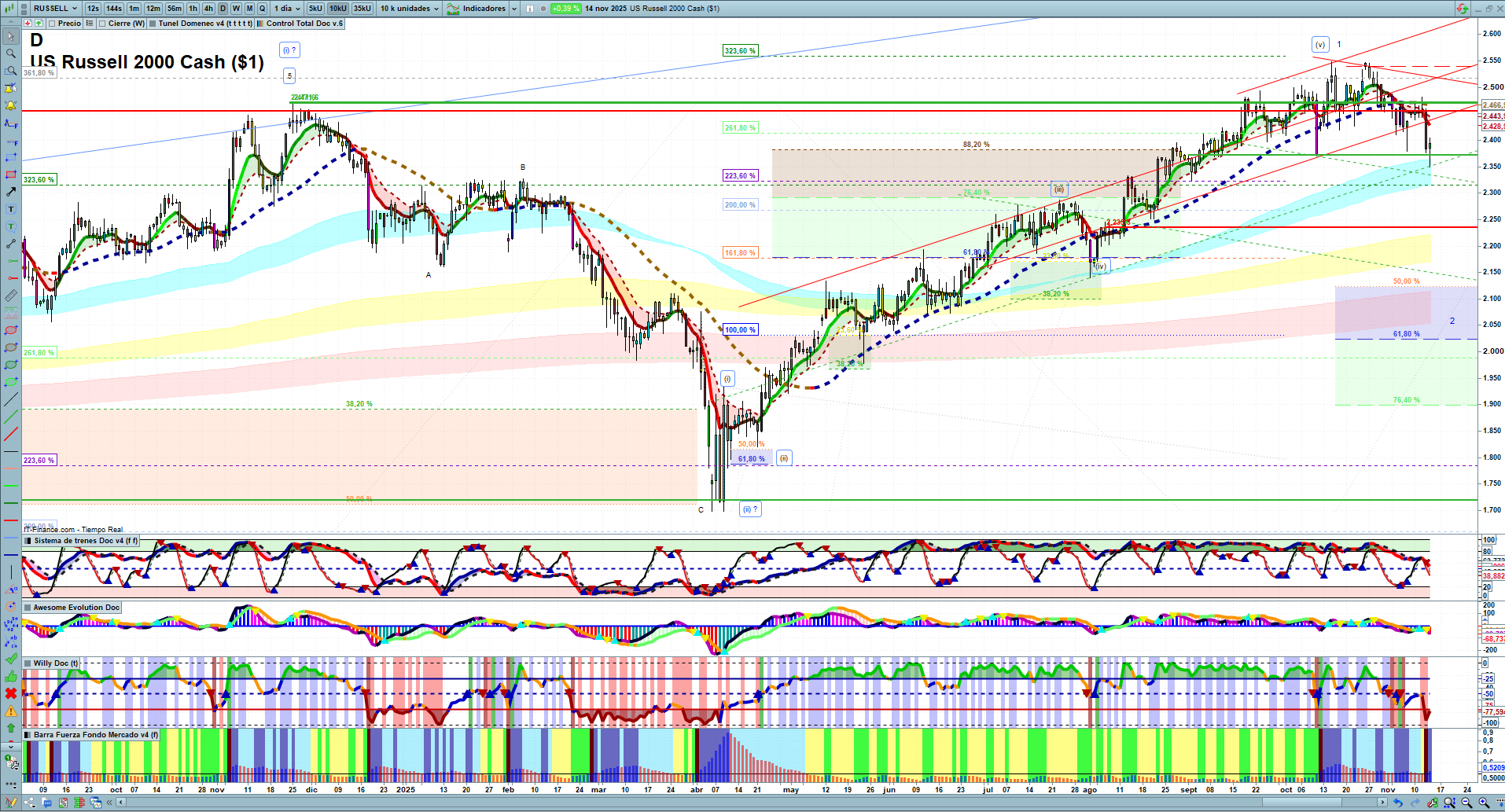Select the arrow cursor tool
The height and width of the screenshot is (812, 1505).
(x=11, y=36)
